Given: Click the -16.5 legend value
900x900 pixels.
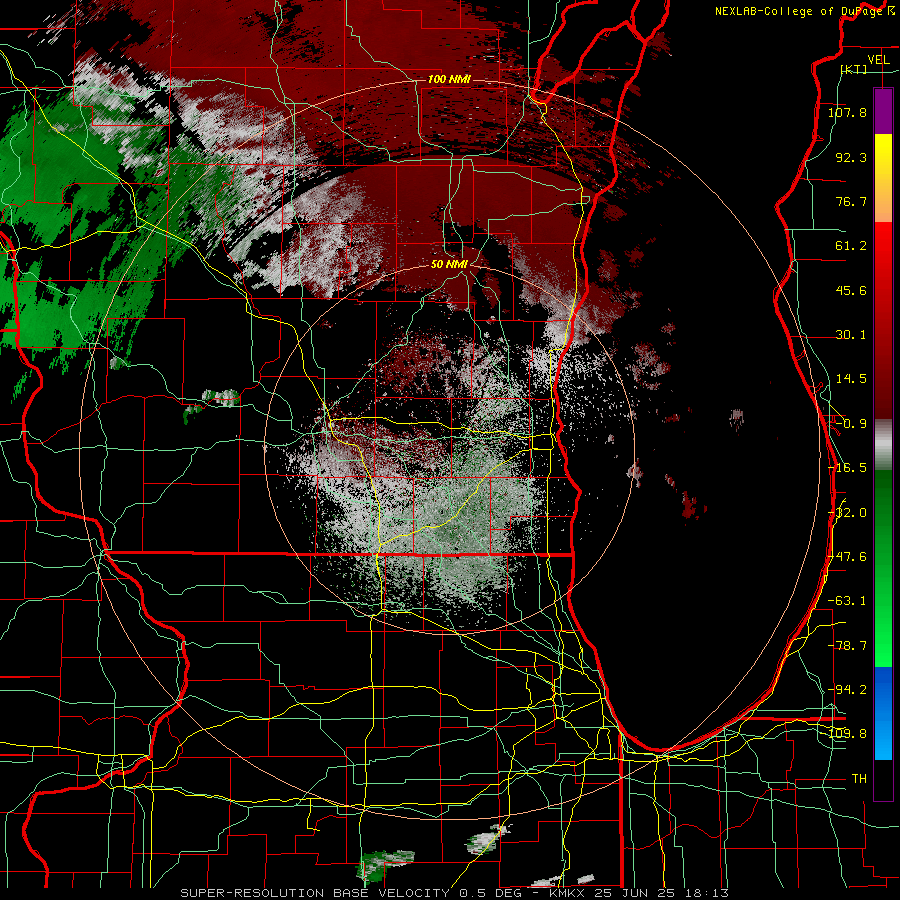Looking at the screenshot, I should pyautogui.click(x=847, y=468).
